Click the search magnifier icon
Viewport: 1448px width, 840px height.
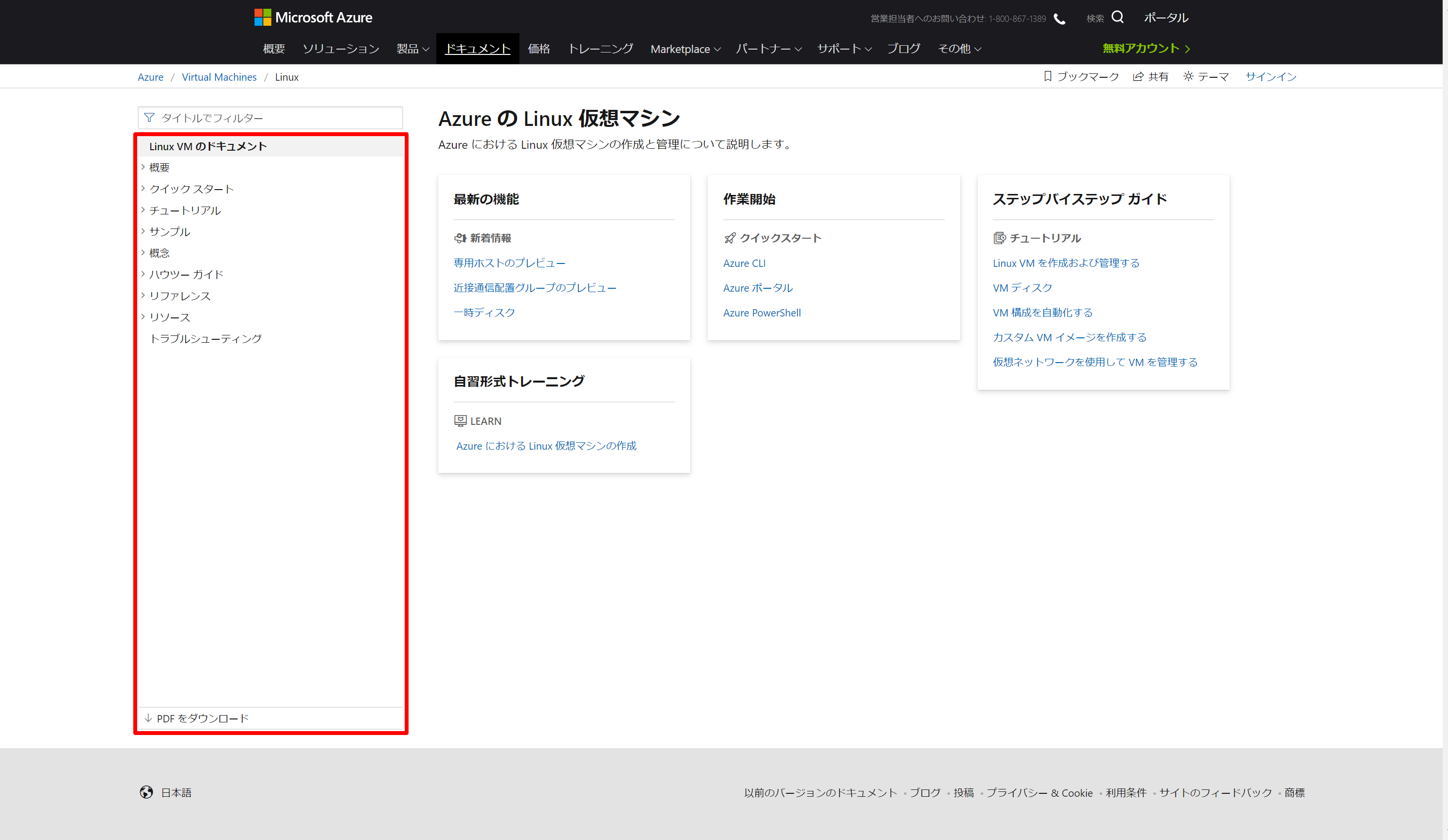point(1117,17)
